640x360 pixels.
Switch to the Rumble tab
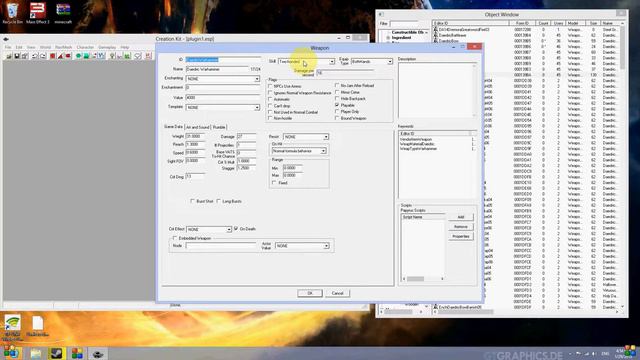pyautogui.click(x=219, y=127)
